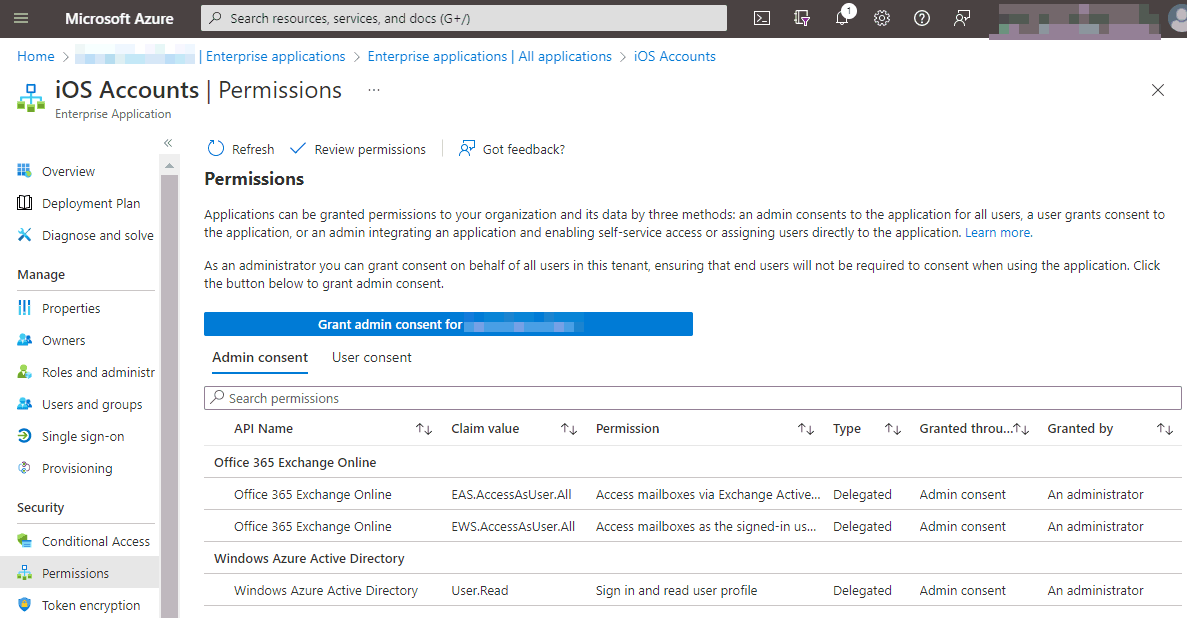Screen dimensions: 1187x618
Task: Click the Grant admin consent button
Action: [x=448, y=324]
